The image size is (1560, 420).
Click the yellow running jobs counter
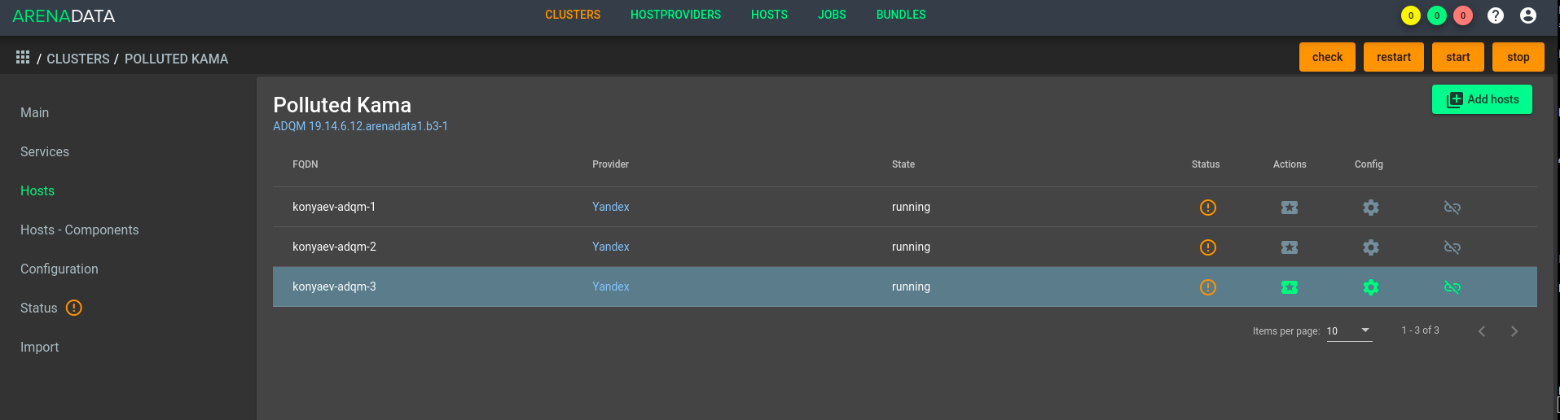point(1410,15)
